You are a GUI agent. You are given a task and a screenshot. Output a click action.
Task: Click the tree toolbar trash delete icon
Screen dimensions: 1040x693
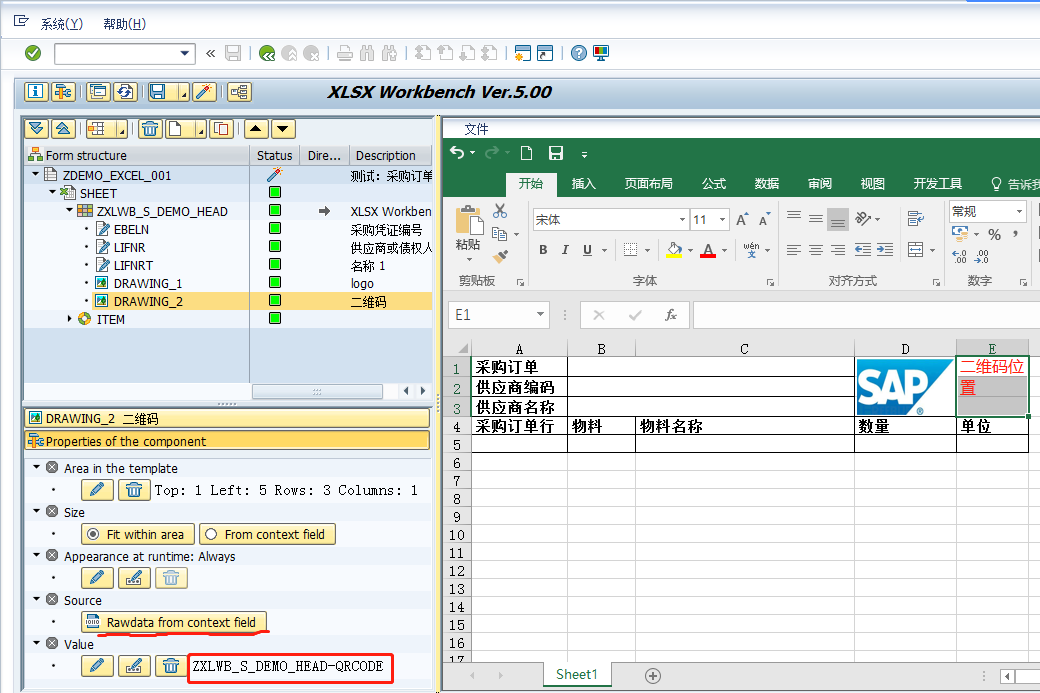click(151, 129)
